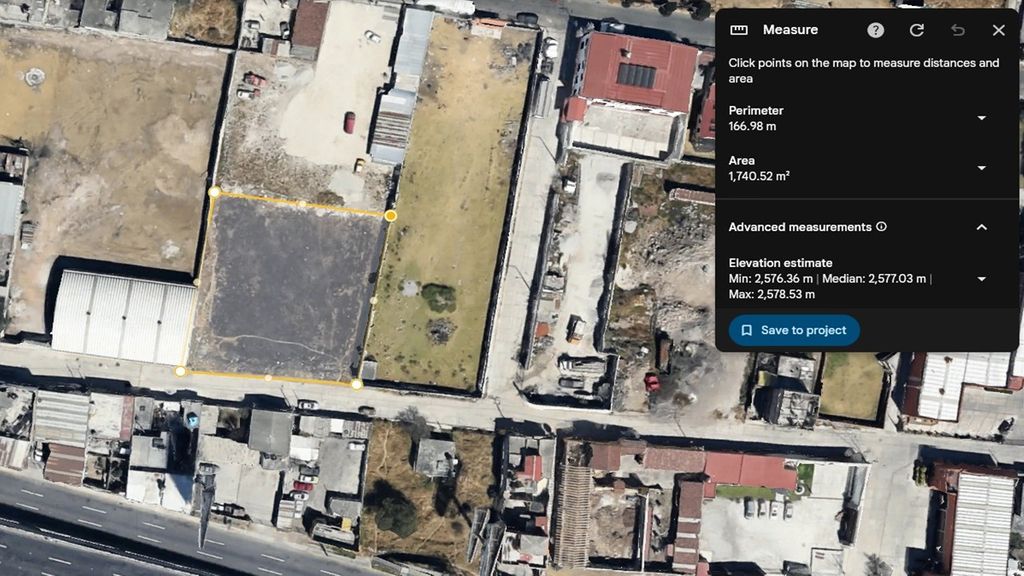
Task: Select the bottom-right corner vertex of polygon
Action: click(x=356, y=383)
